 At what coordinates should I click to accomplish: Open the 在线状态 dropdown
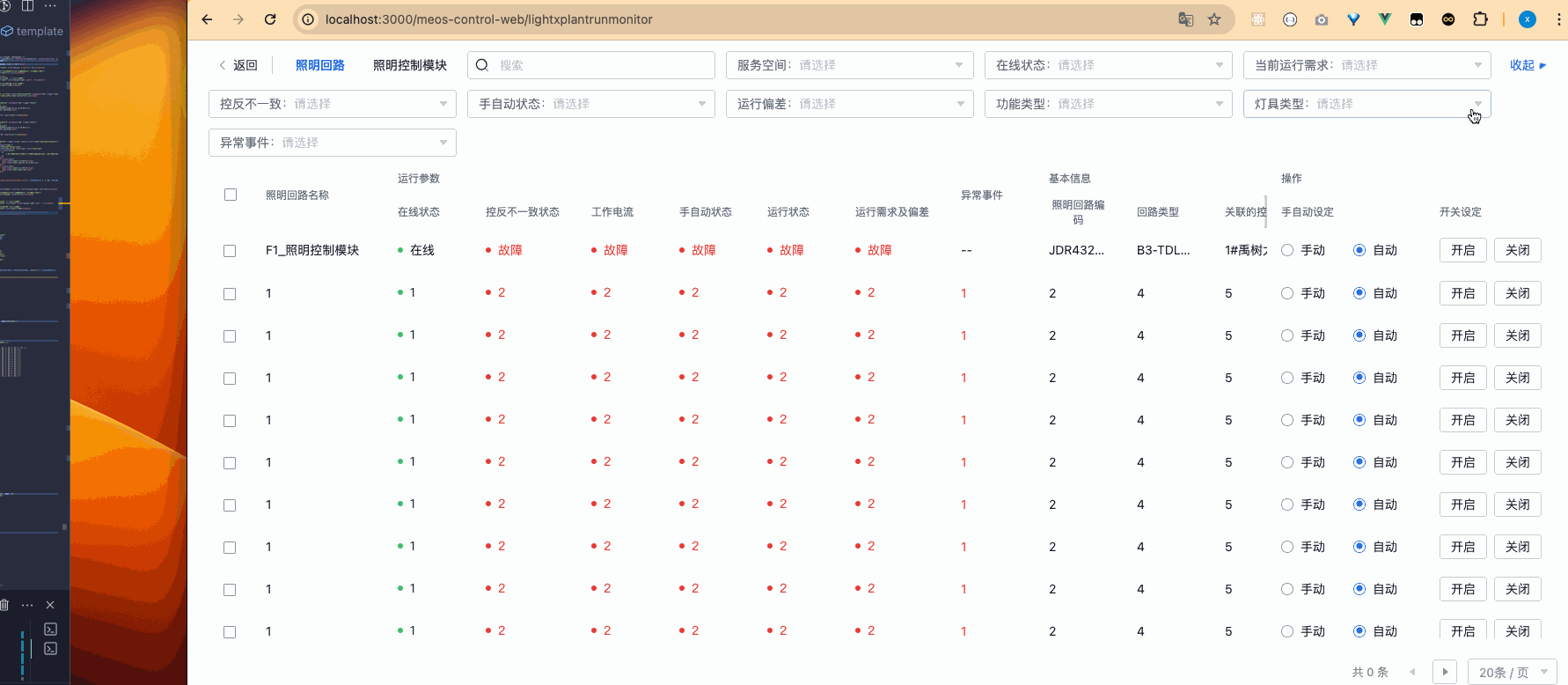click(1109, 65)
